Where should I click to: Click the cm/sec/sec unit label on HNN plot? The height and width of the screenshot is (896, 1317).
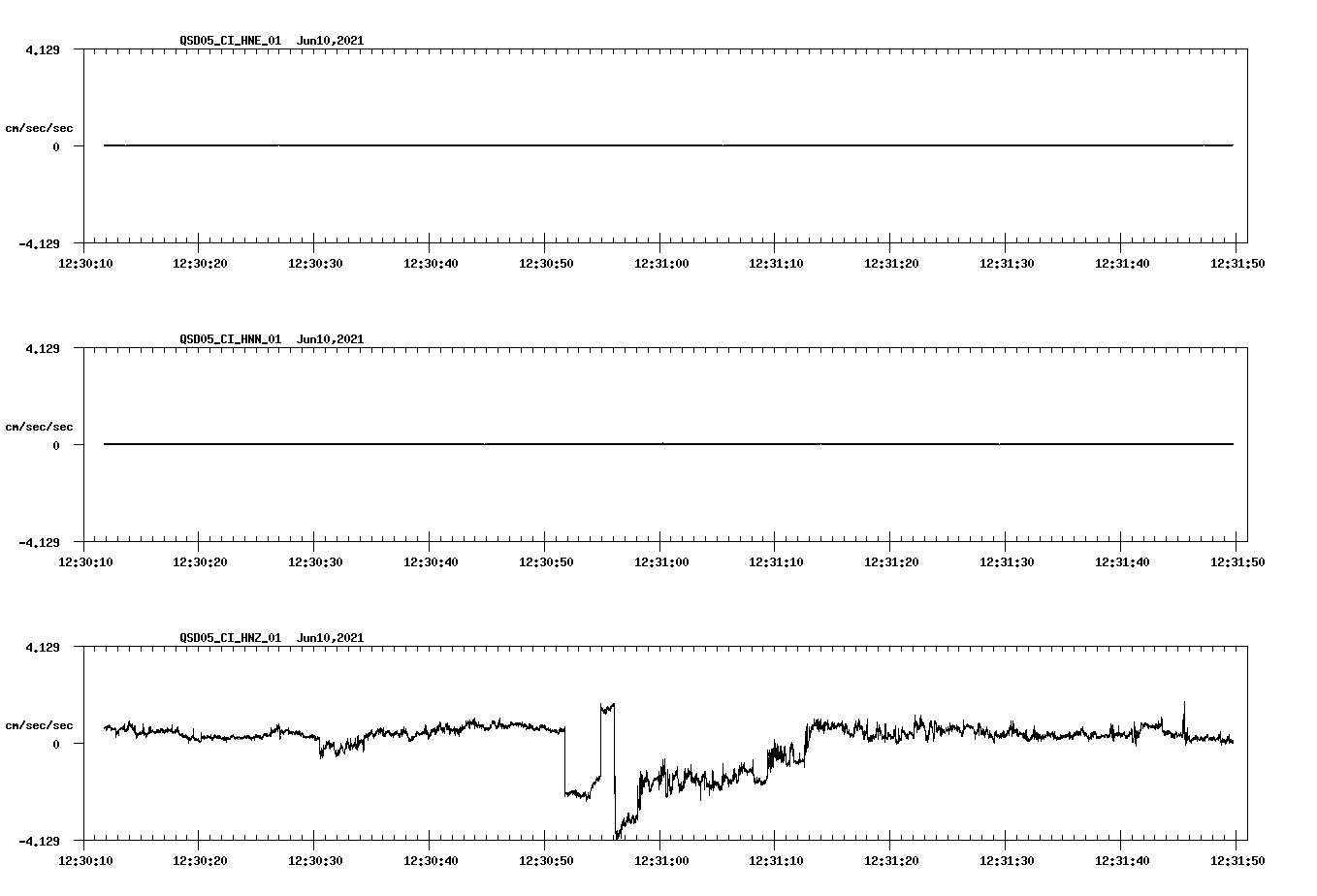(x=39, y=427)
